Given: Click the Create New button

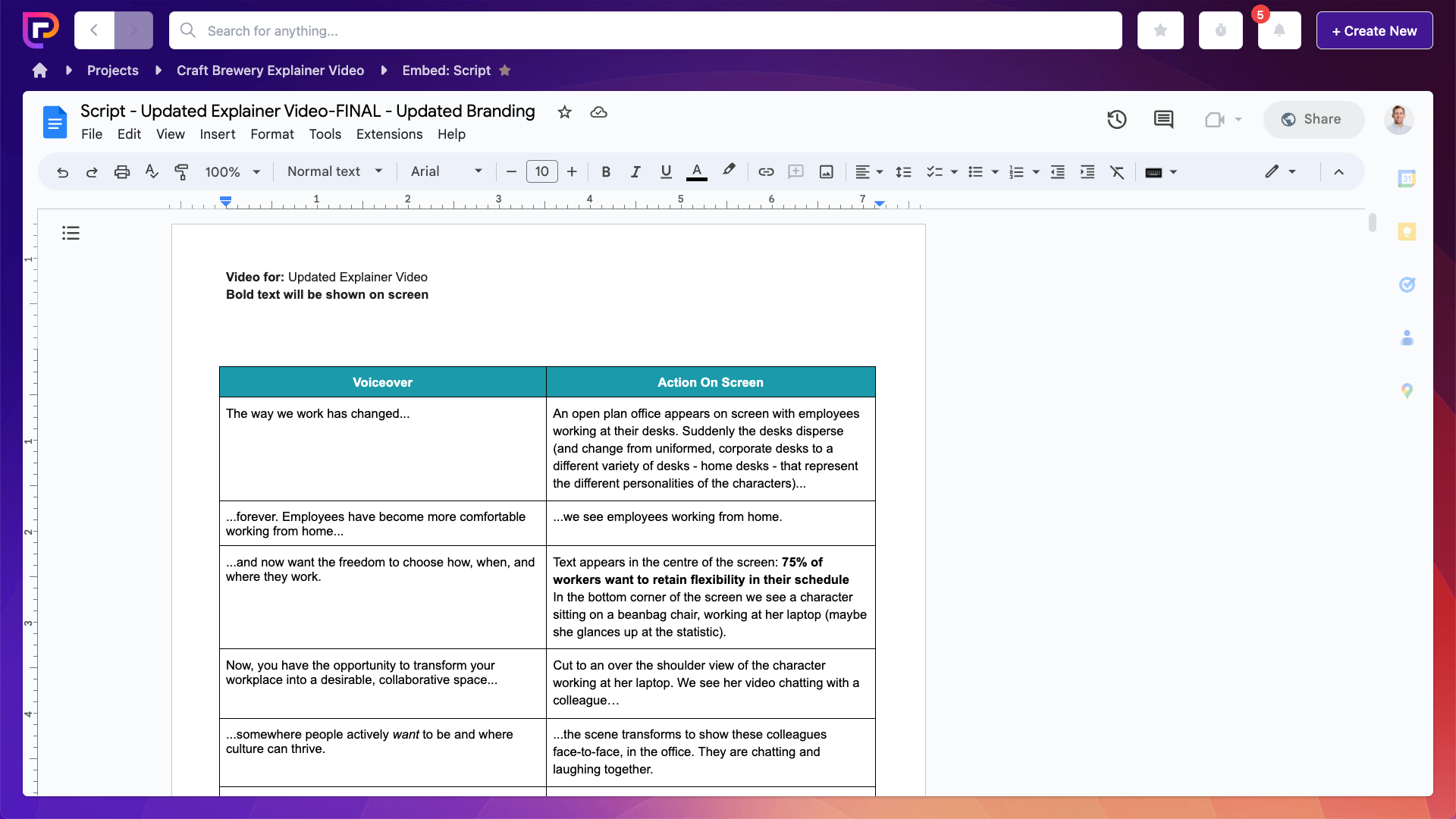Looking at the screenshot, I should [x=1373, y=30].
